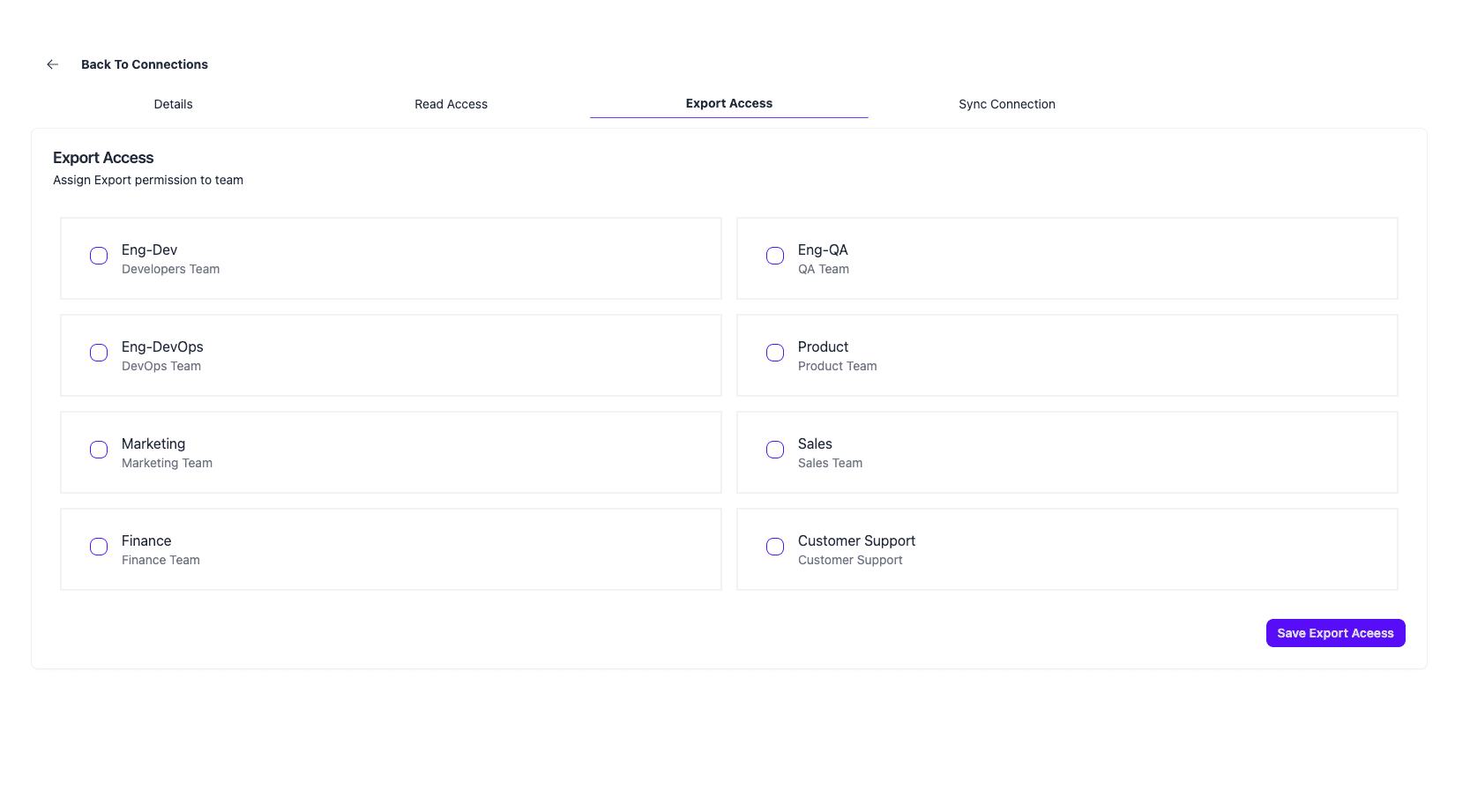
Task: Click the Customer Support team name label
Action: pos(856,541)
